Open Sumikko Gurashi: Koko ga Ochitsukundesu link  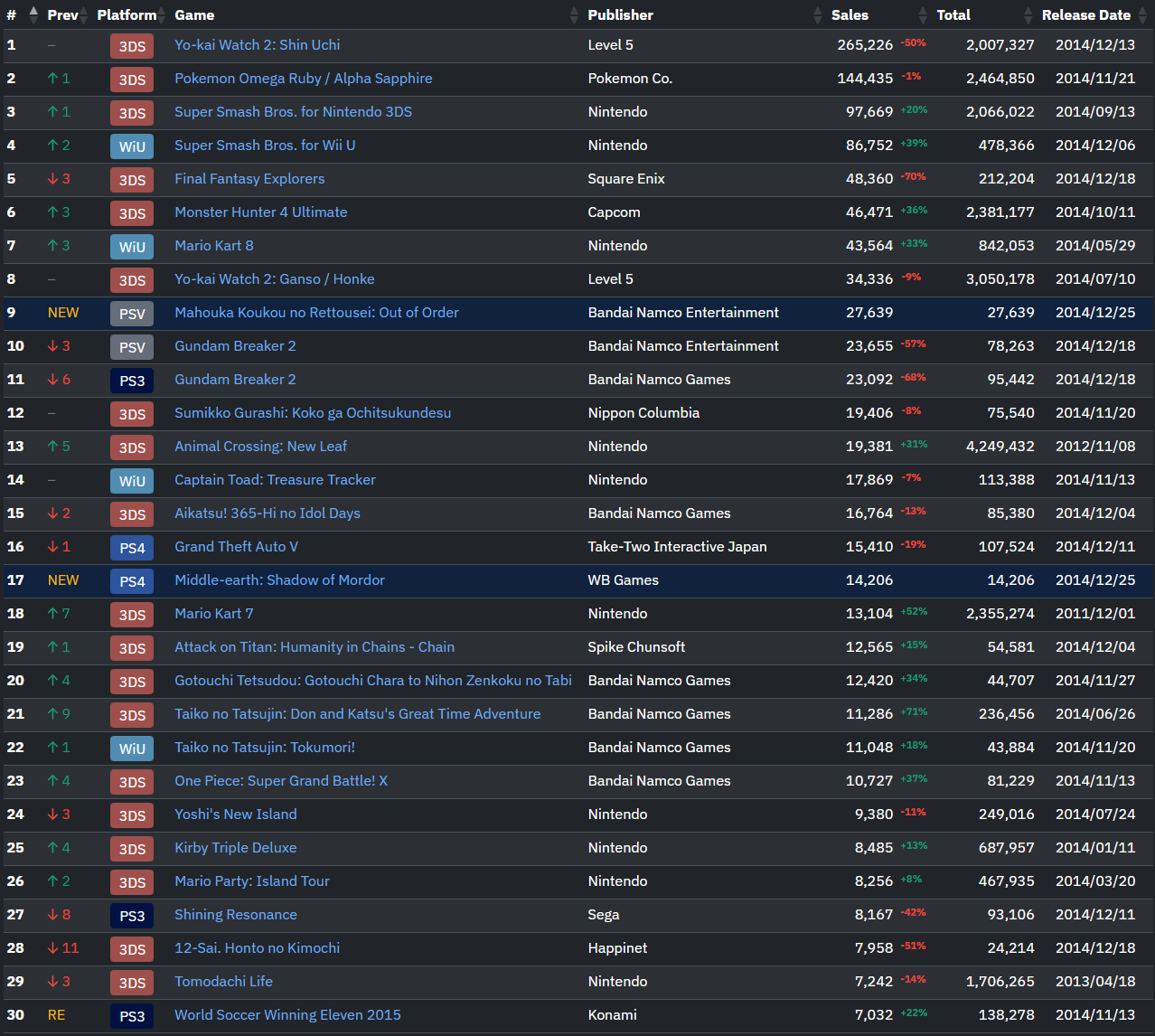pyautogui.click(x=313, y=412)
